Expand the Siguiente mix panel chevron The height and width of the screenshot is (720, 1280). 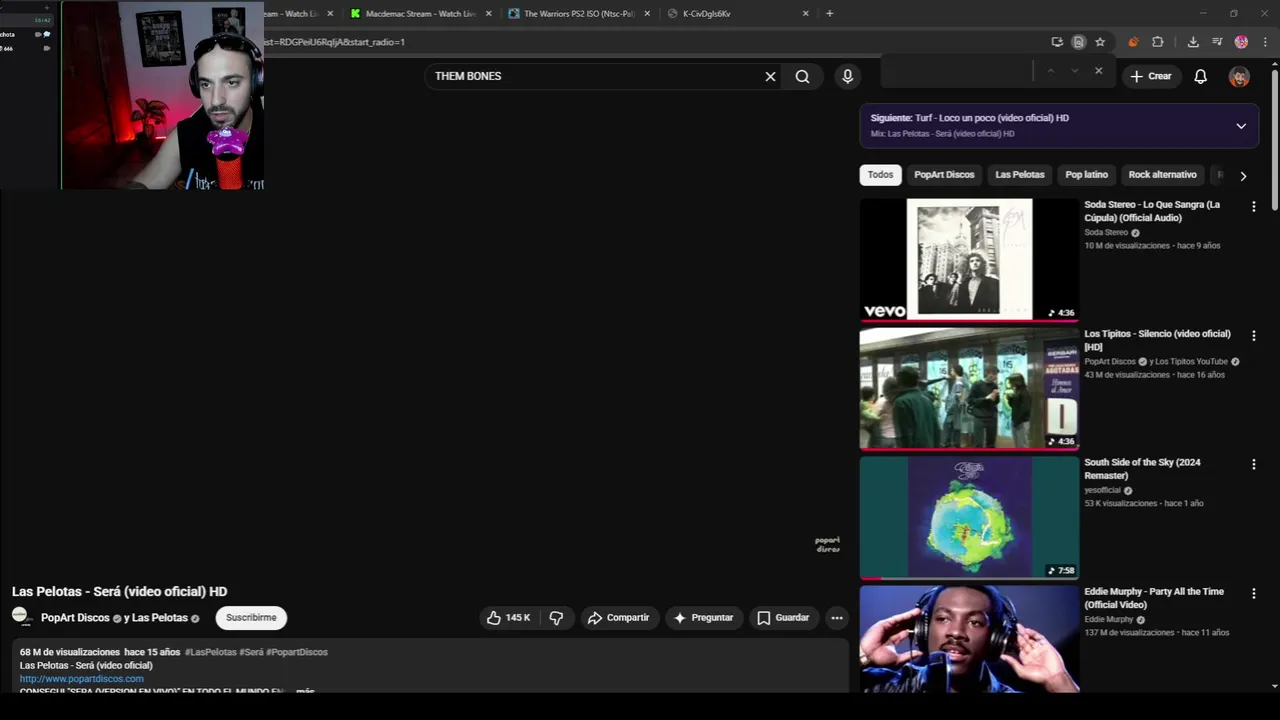pos(1241,126)
